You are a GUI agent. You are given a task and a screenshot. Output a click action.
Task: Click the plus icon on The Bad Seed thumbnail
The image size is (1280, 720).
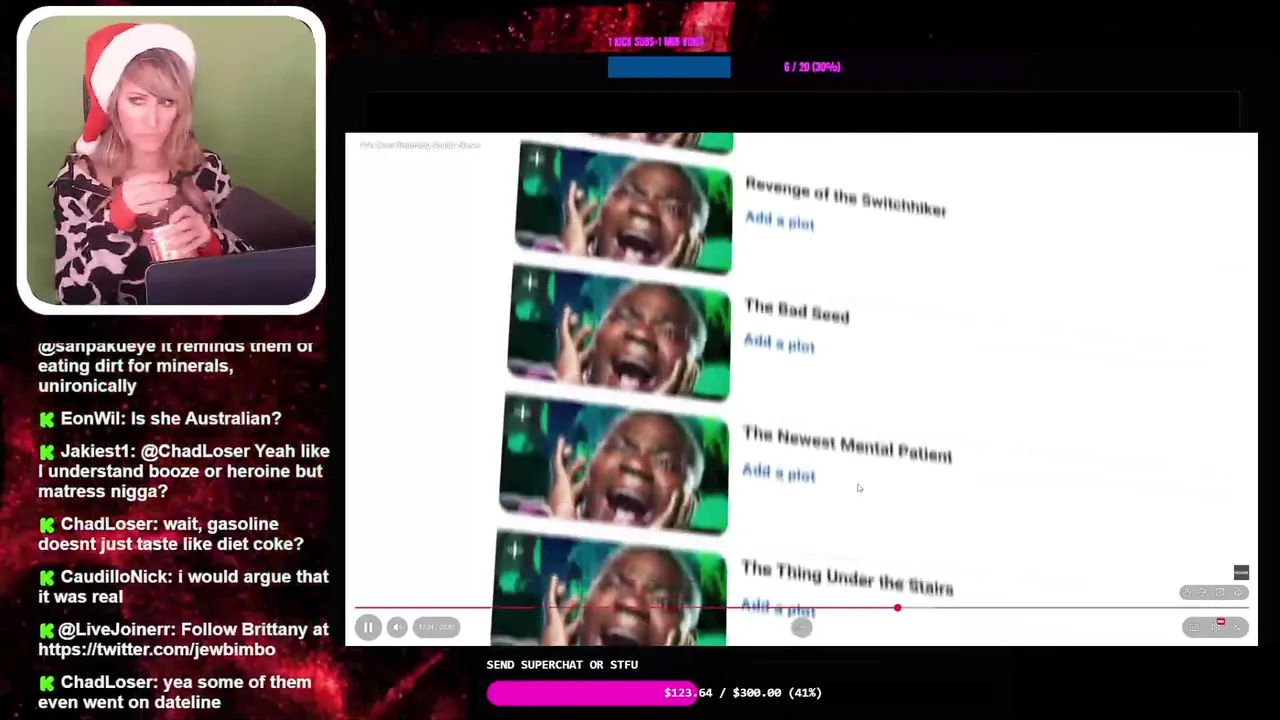pos(529,283)
